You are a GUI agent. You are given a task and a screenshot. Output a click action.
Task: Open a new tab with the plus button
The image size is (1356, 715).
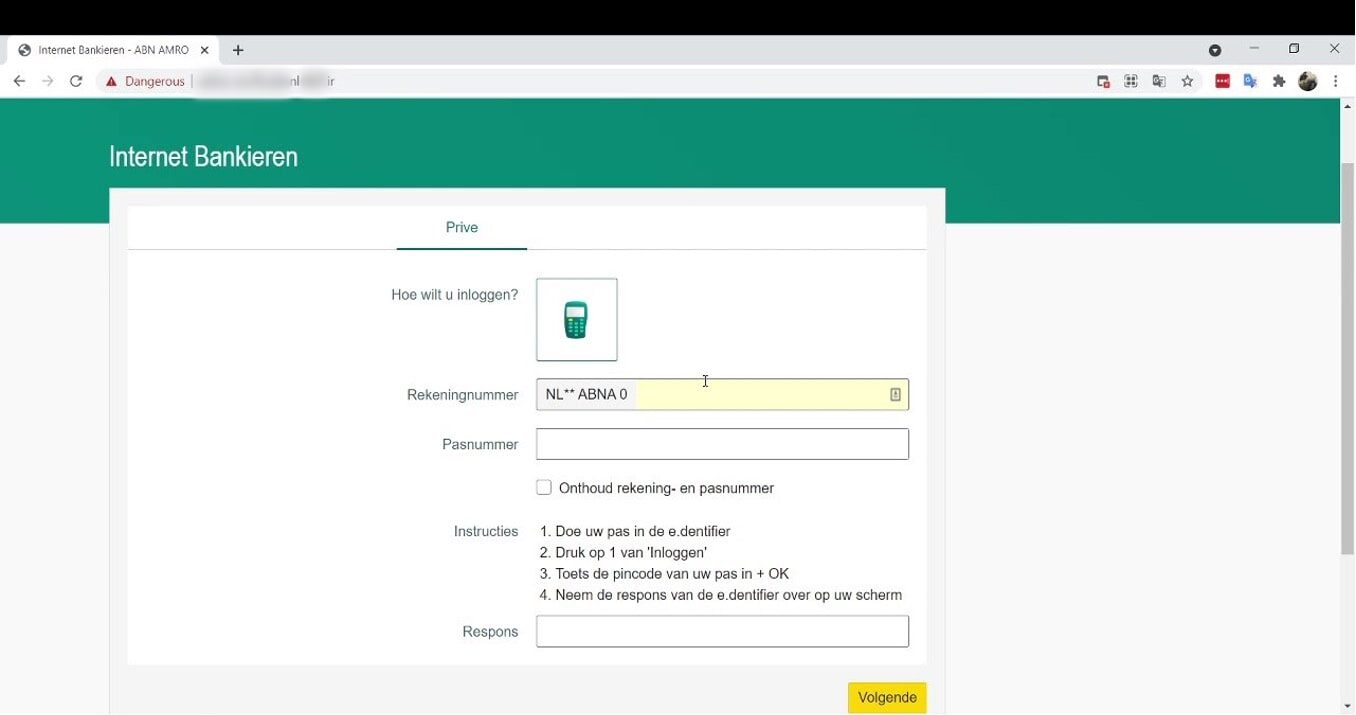point(238,50)
